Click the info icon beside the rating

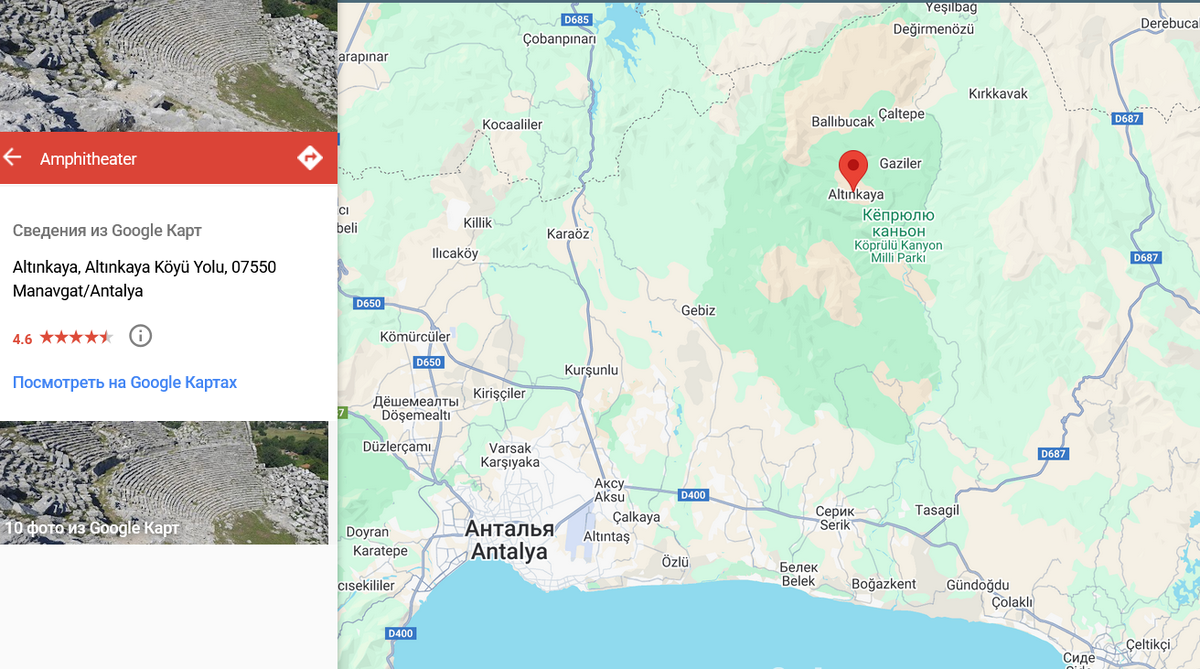141,336
